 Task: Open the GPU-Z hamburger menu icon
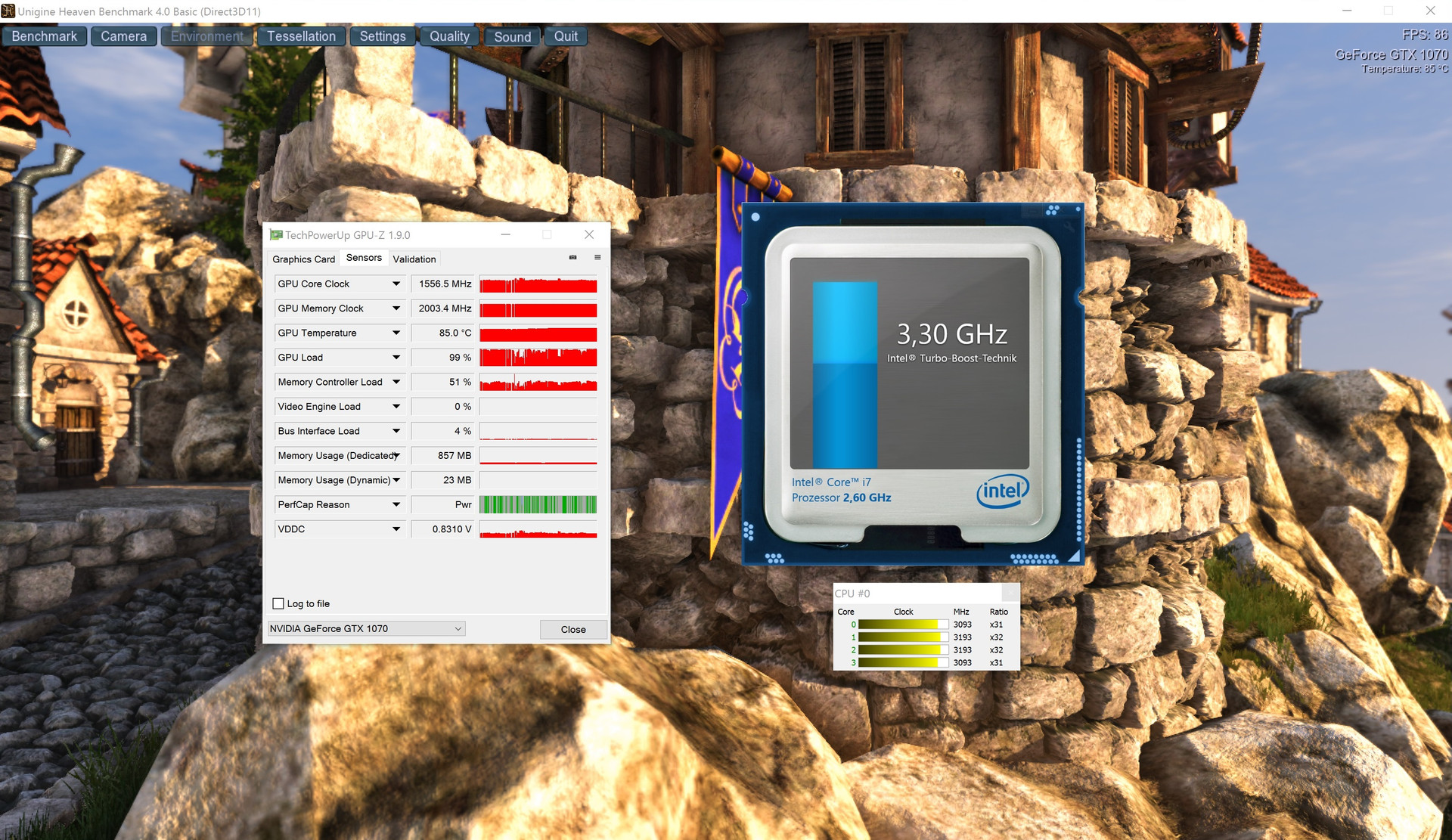pos(597,258)
